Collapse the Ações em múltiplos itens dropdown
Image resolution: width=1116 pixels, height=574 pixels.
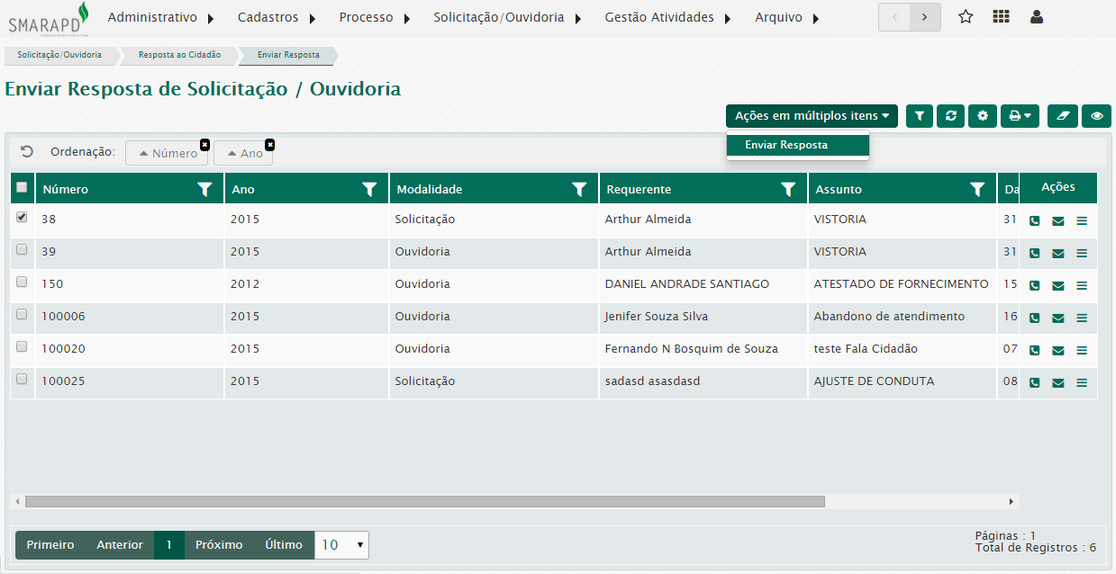[x=811, y=116]
